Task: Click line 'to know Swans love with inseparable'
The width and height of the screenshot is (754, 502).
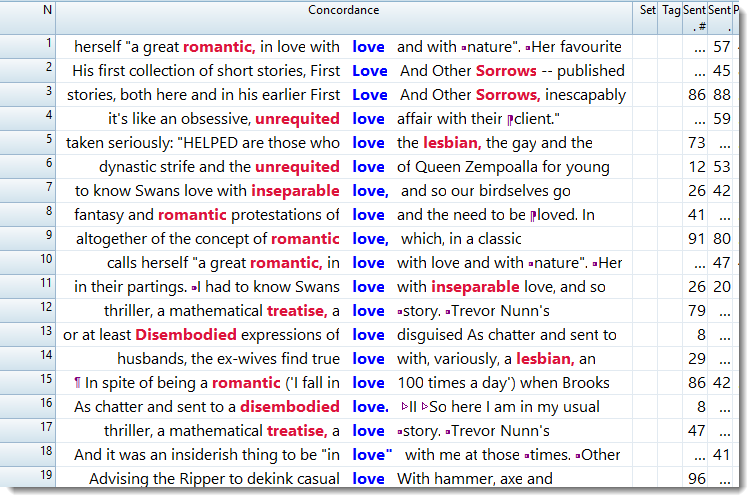Action: click(207, 191)
